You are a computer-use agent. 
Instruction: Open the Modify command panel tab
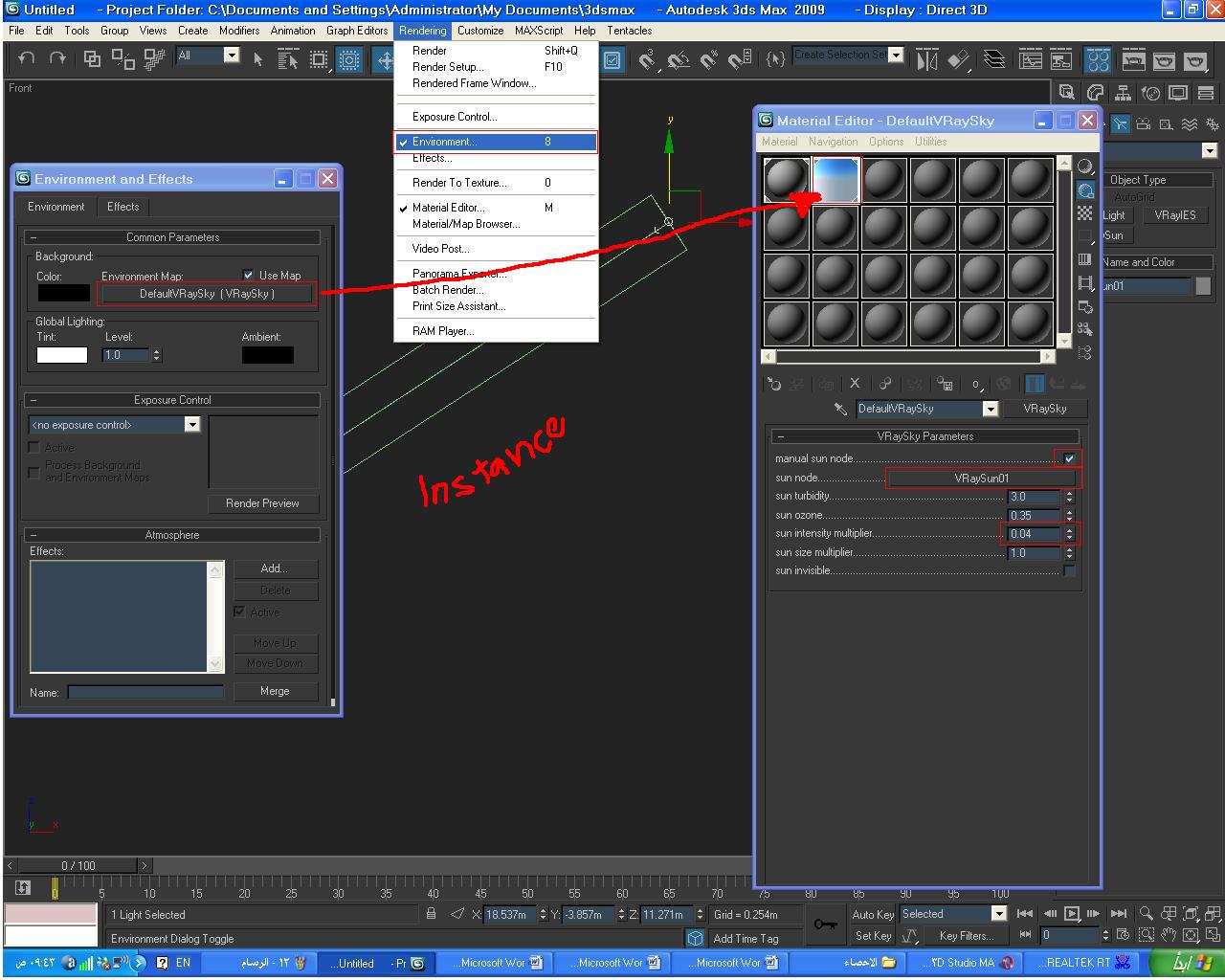pyautogui.click(x=1095, y=93)
